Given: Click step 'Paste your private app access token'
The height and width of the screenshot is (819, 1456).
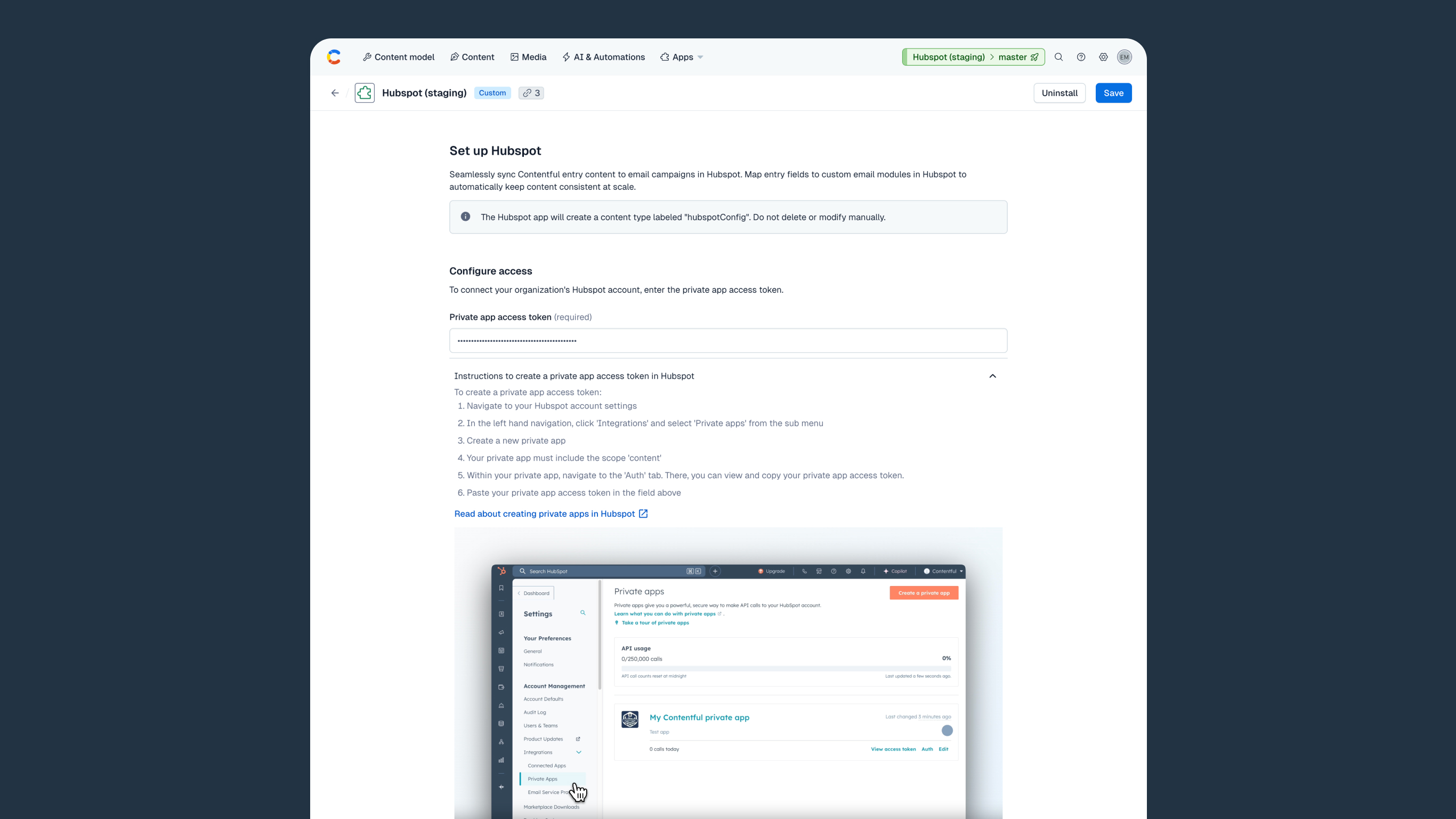Looking at the screenshot, I should click(573, 493).
